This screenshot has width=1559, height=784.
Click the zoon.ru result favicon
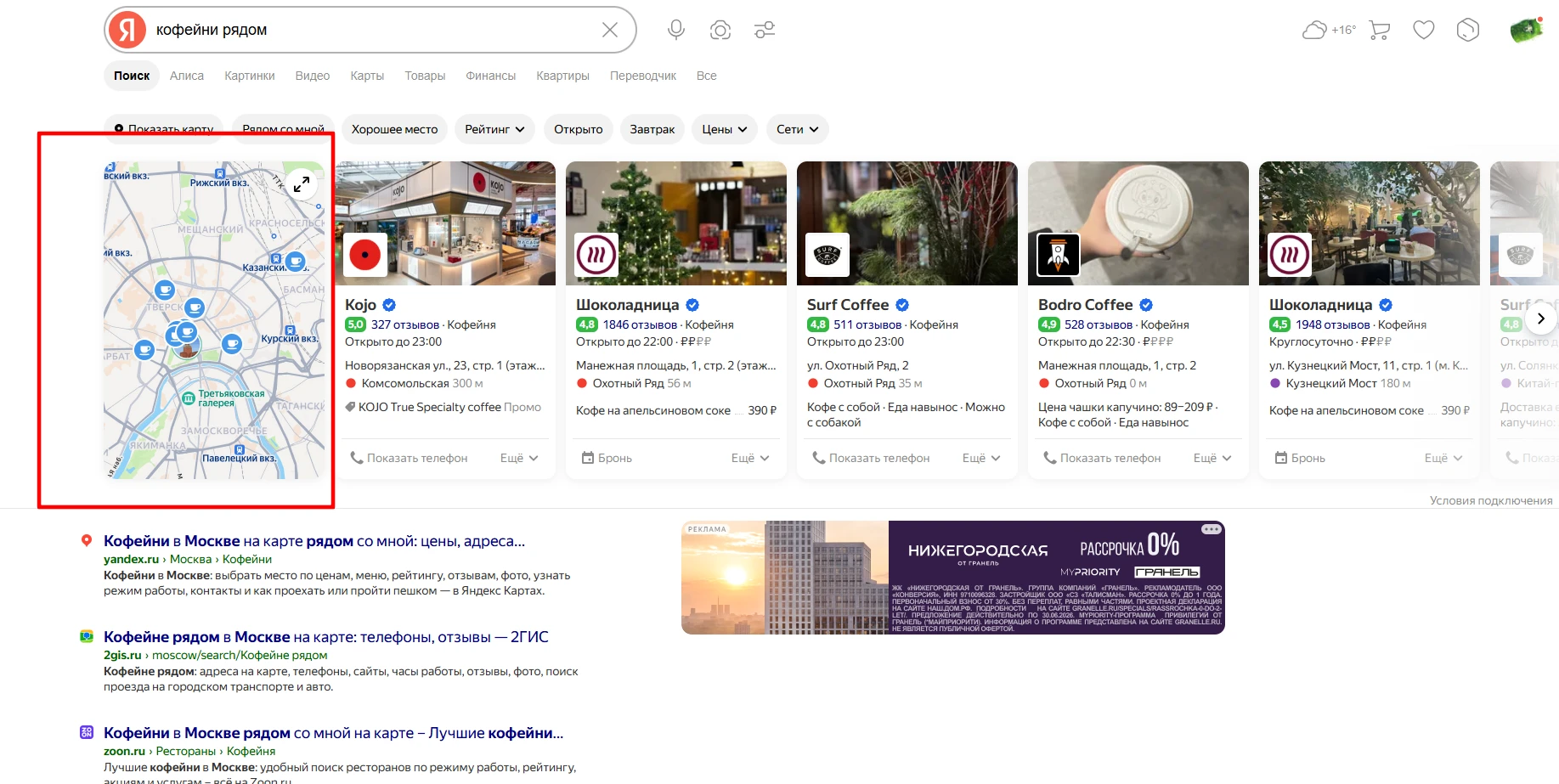(x=86, y=732)
